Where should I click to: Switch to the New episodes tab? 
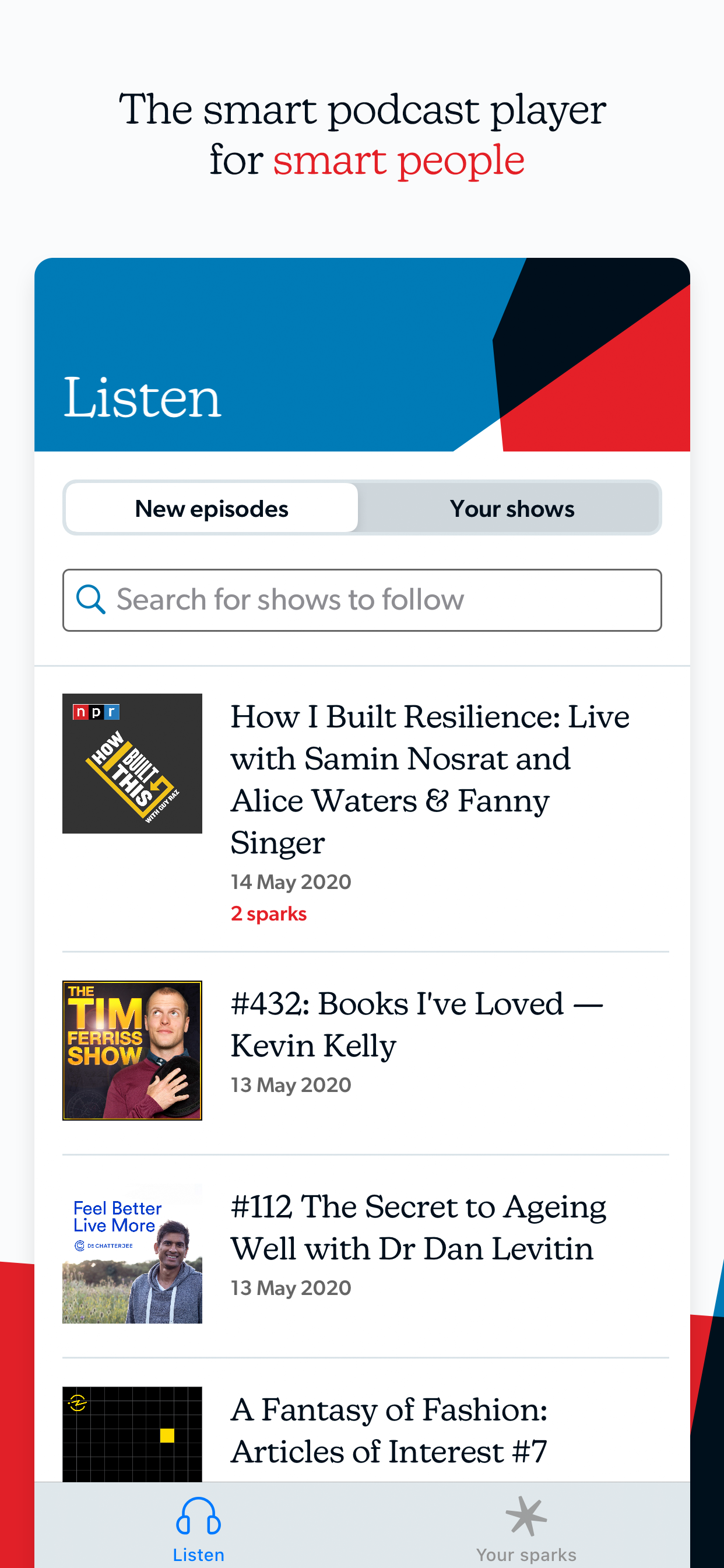coord(212,508)
